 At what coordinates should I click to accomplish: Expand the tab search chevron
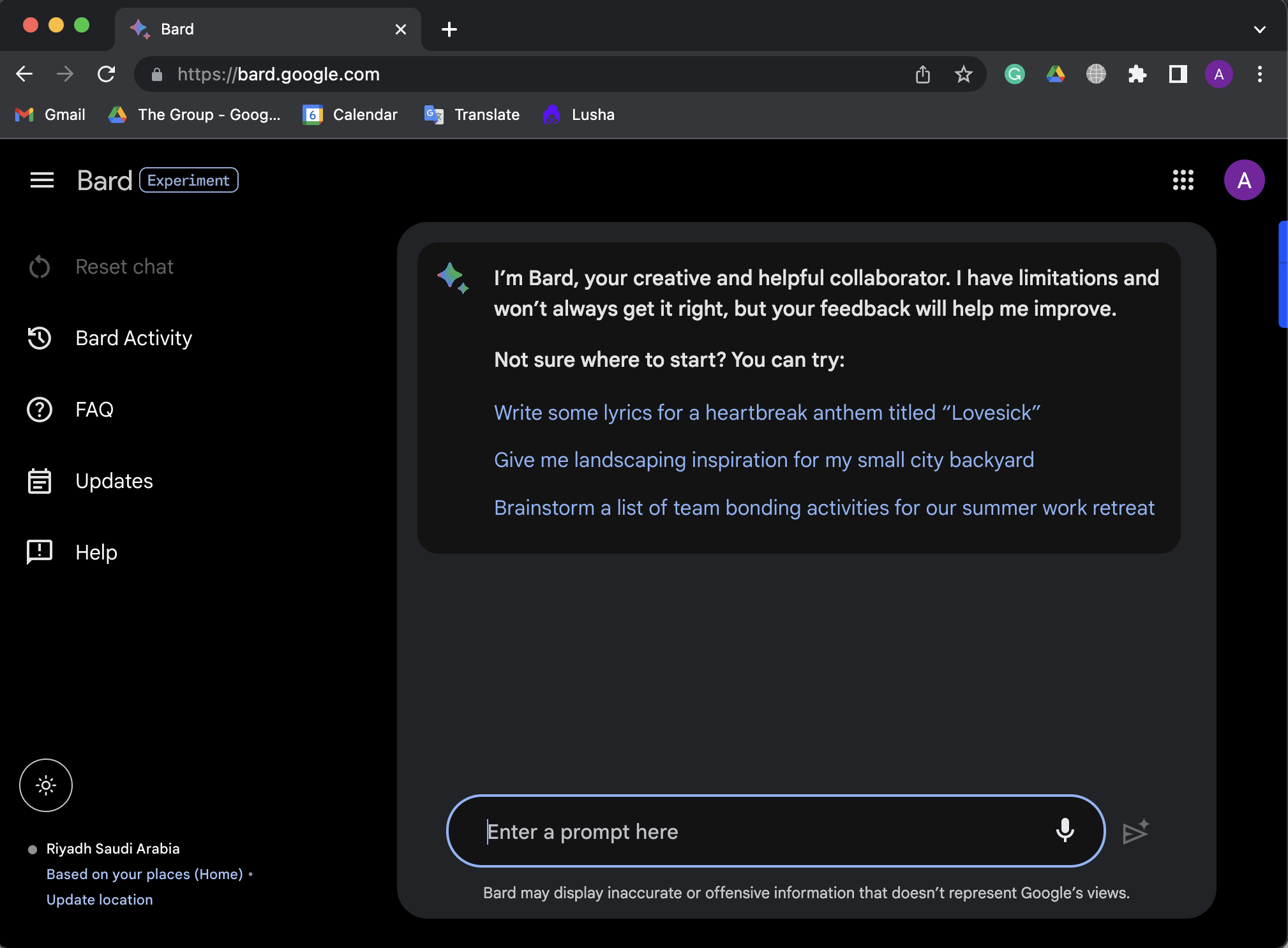[1260, 29]
